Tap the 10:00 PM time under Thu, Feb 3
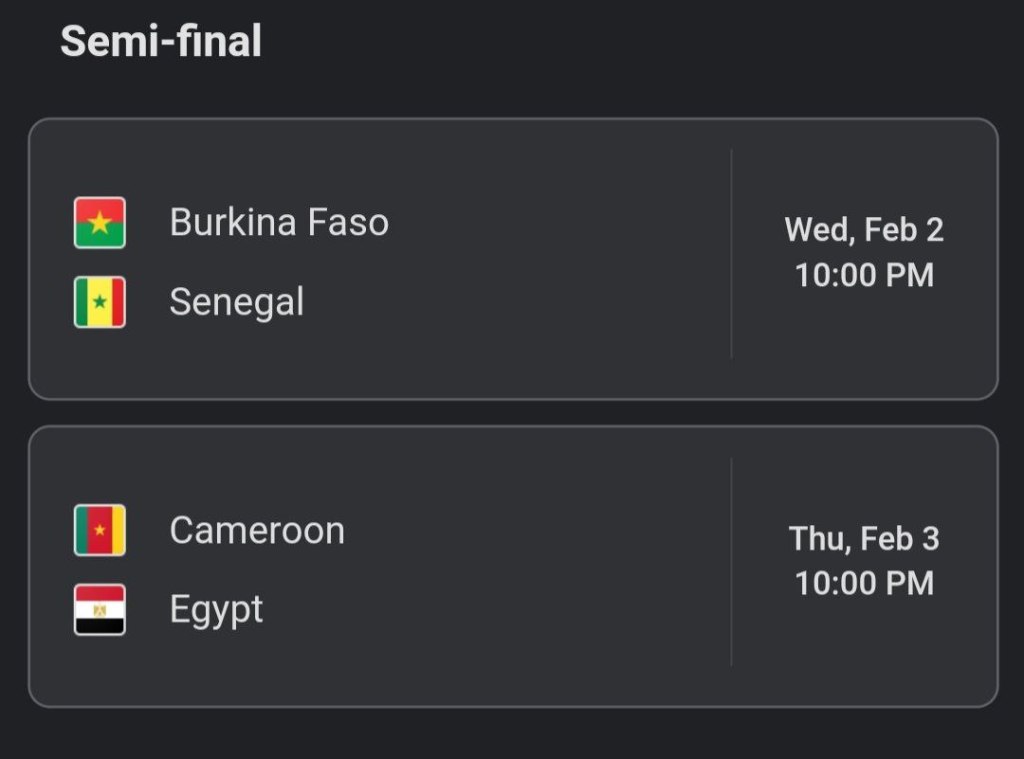Image resolution: width=1024 pixels, height=759 pixels. pos(864,583)
